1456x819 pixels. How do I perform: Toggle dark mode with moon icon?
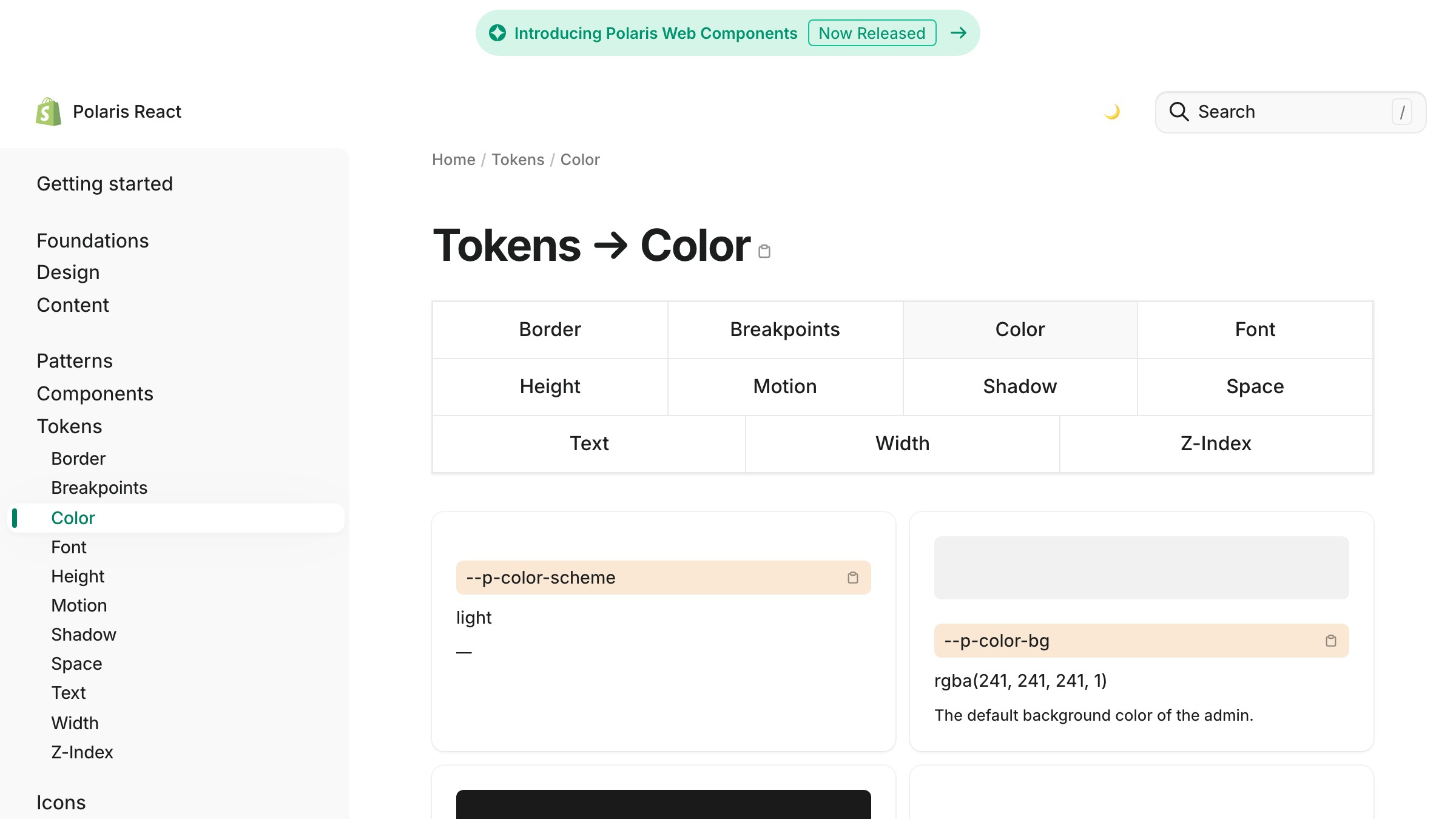coord(1112,112)
